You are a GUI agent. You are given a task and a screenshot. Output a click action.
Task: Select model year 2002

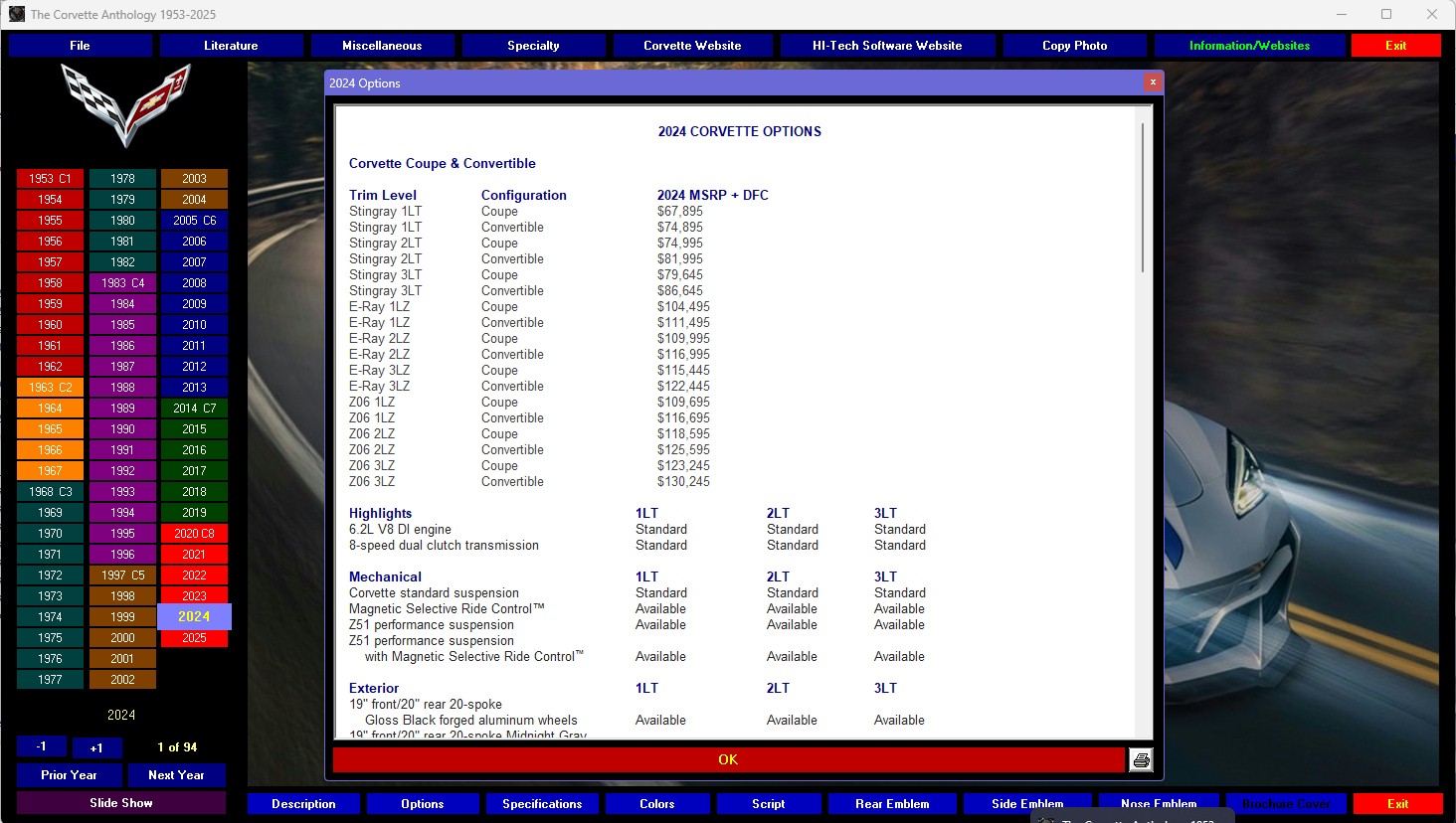122,680
